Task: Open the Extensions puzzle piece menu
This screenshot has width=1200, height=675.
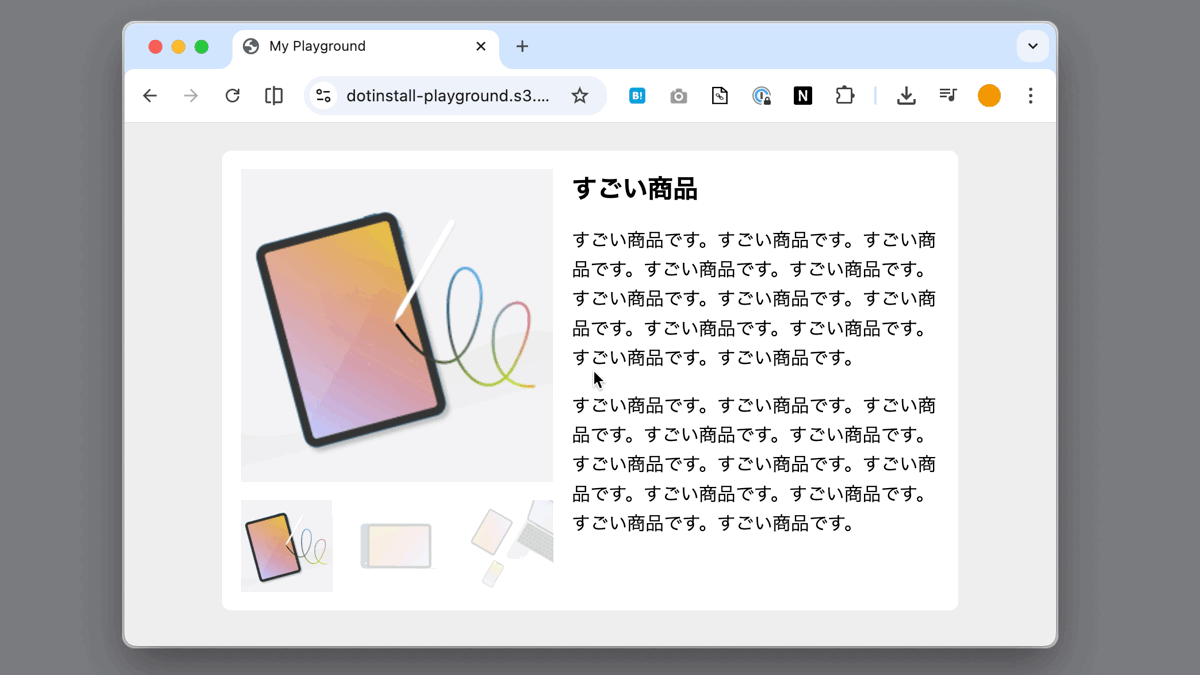Action: click(x=845, y=96)
